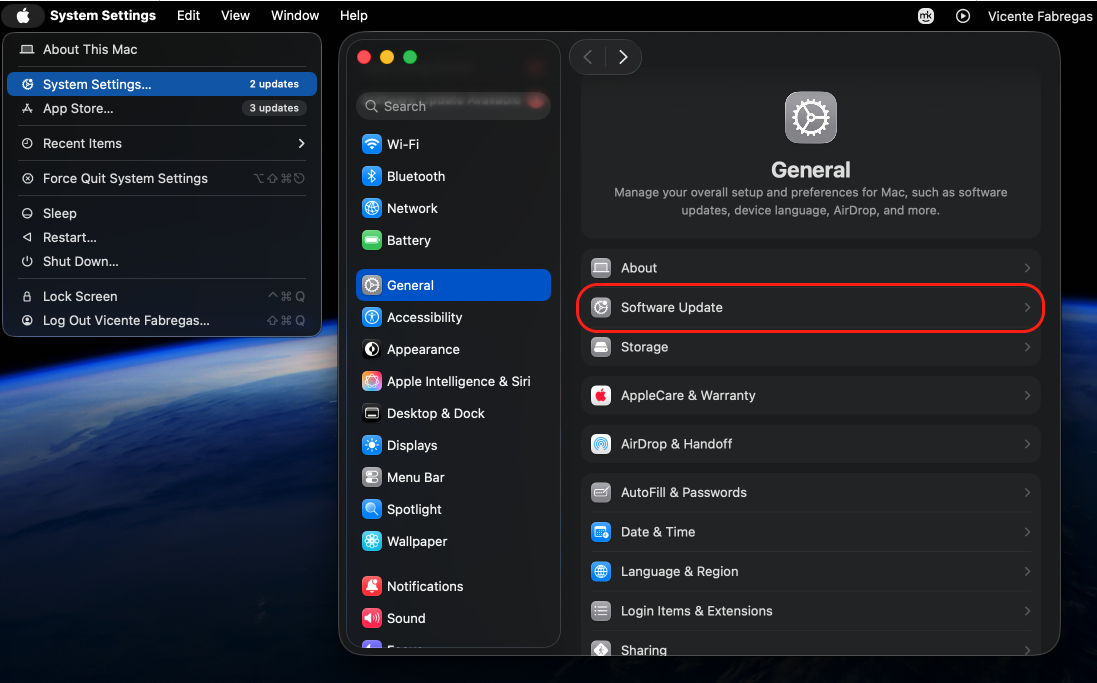Go forward with the toolbar arrow

[623, 57]
